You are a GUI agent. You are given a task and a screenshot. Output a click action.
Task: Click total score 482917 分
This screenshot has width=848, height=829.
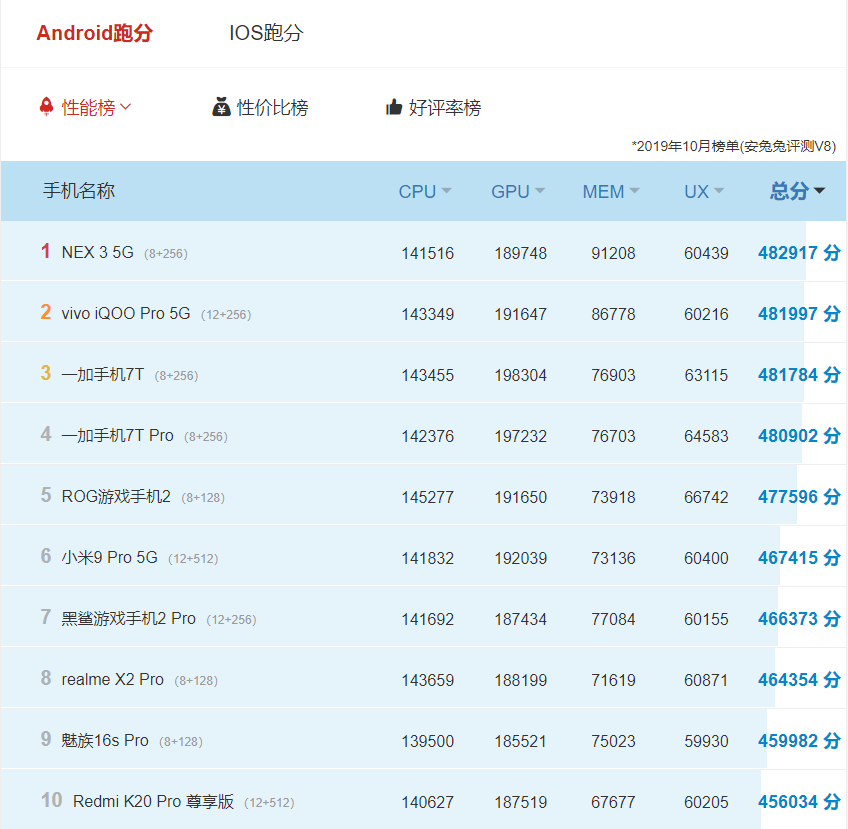pos(799,253)
